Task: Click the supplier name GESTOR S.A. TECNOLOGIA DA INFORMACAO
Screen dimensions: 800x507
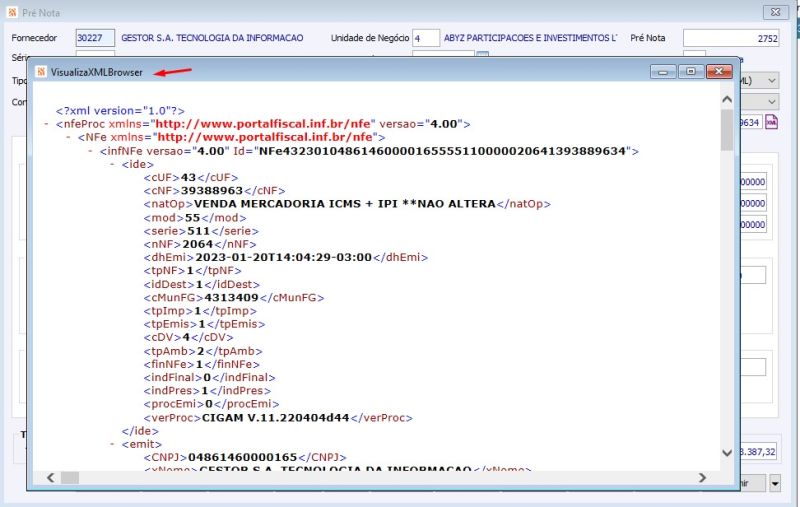Action: (x=212, y=38)
